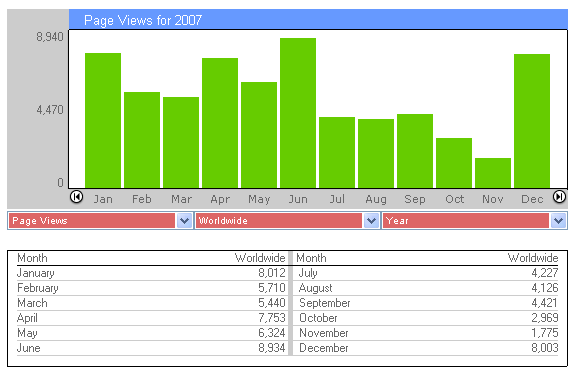Click the Nov axis label
Viewport: 576px width, 375px height.
pos(493,199)
